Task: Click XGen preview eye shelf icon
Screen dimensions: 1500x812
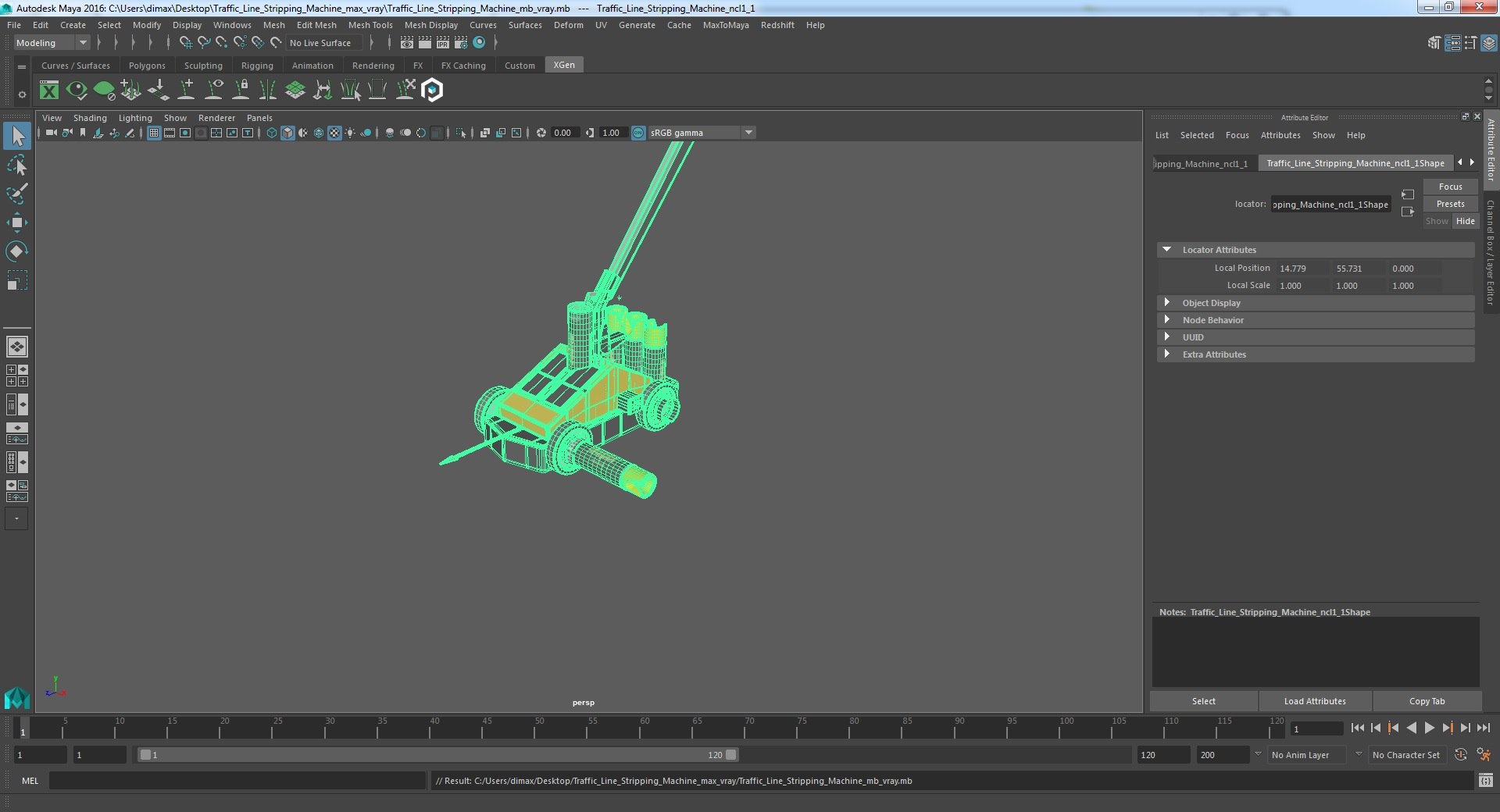Action: tap(77, 91)
